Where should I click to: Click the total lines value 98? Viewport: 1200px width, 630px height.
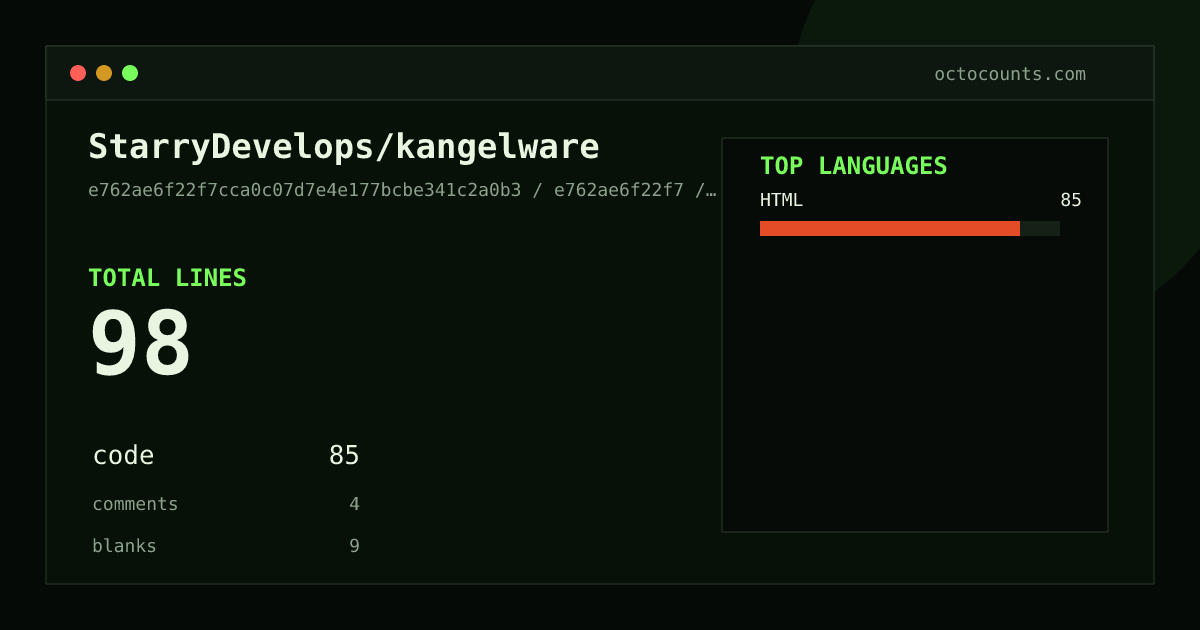140,343
